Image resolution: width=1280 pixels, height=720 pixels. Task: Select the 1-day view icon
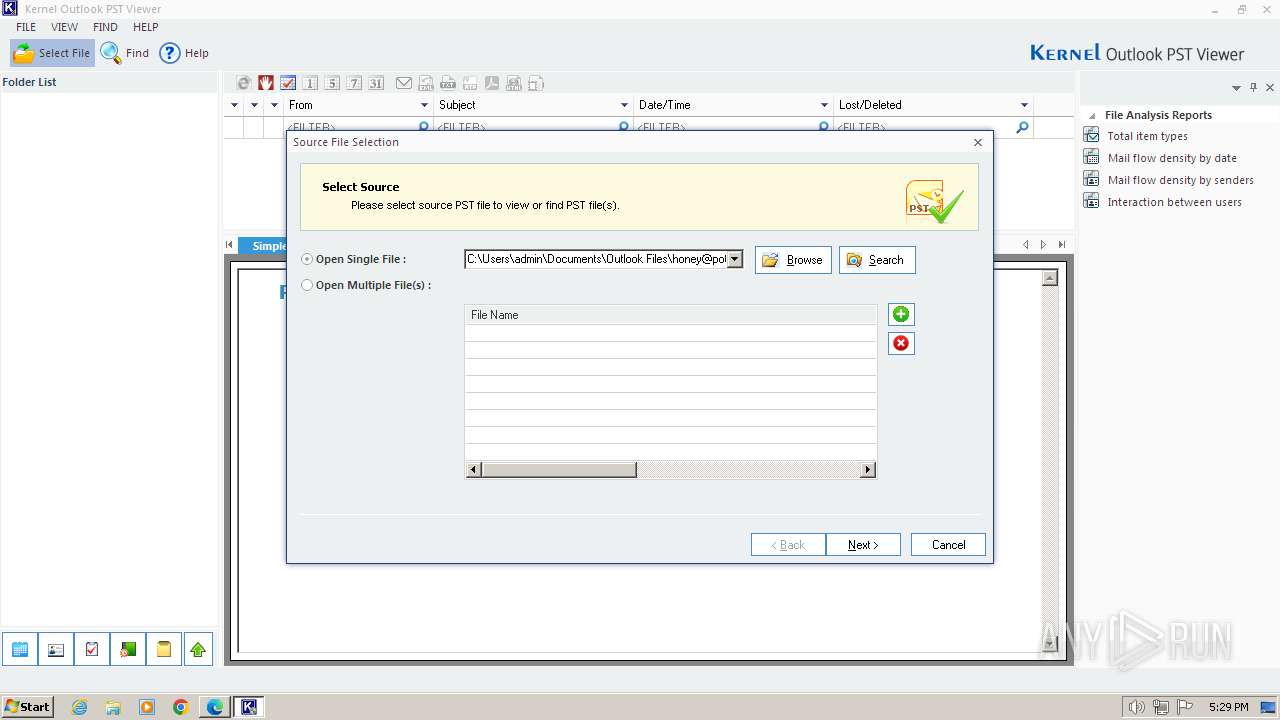(310, 83)
